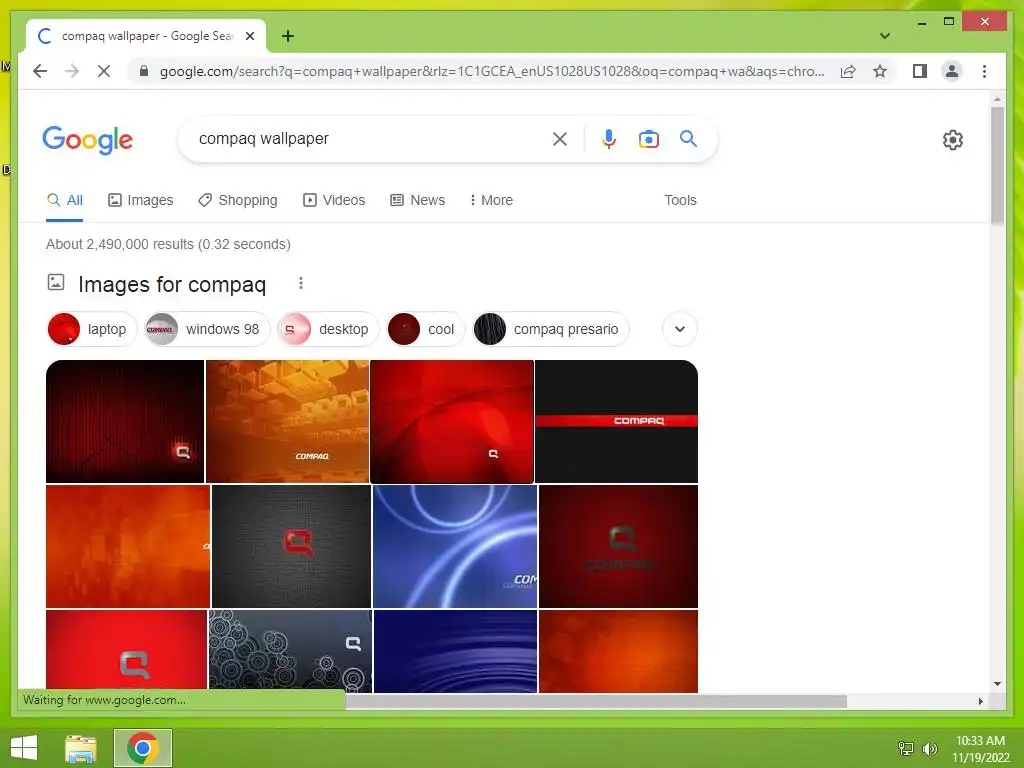The height and width of the screenshot is (768, 1024).
Task: Open orange 3D blocks Compaq thumbnail
Action: pos(287,421)
